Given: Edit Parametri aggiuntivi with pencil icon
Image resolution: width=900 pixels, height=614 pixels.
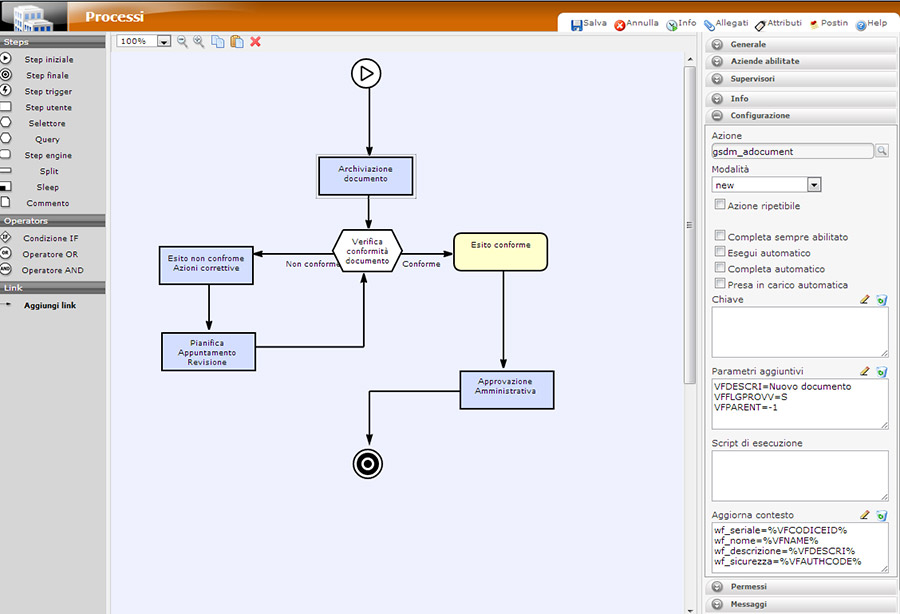Looking at the screenshot, I should click(865, 371).
